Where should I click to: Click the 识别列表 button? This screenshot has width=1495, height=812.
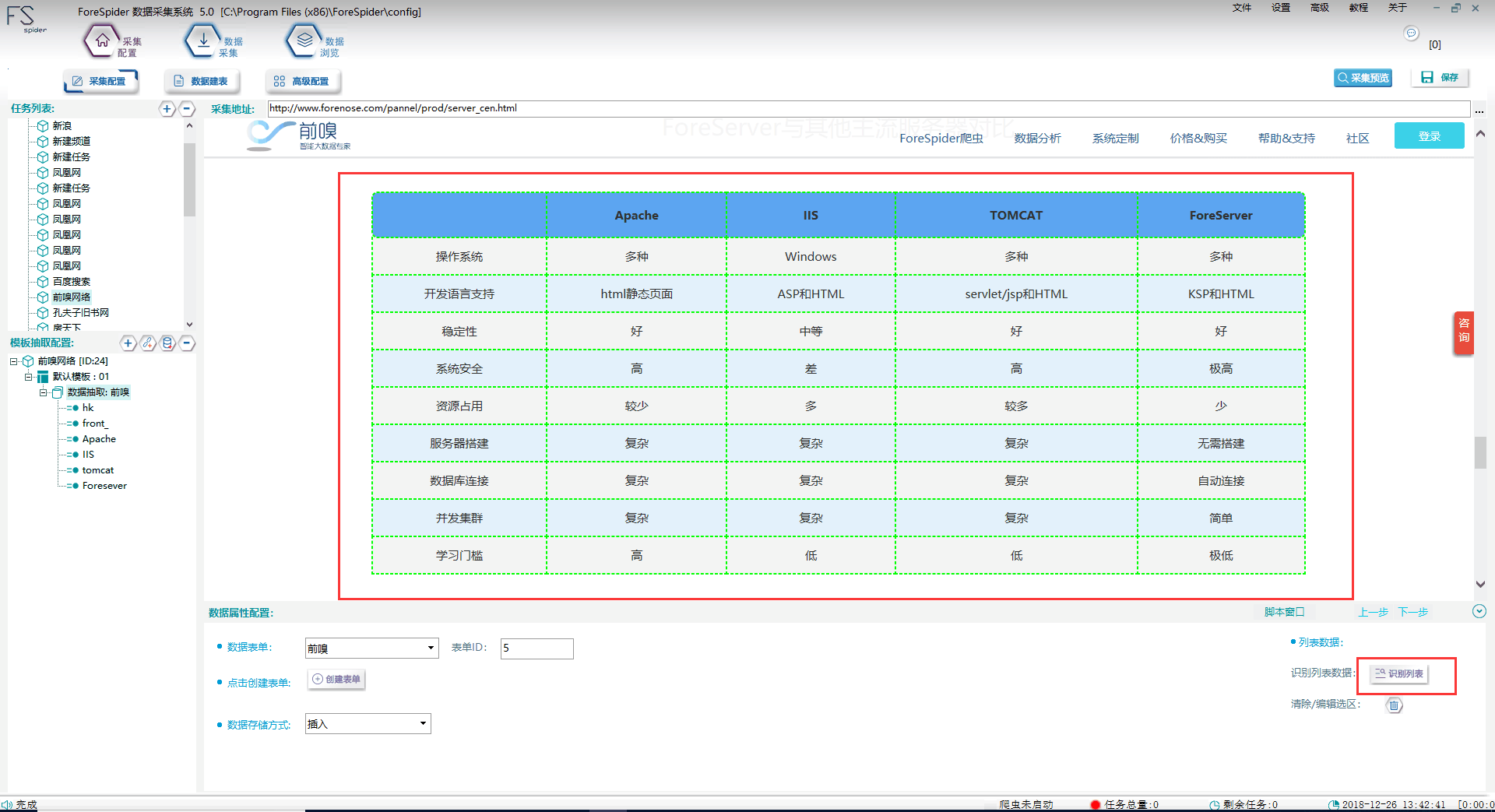tap(1399, 673)
